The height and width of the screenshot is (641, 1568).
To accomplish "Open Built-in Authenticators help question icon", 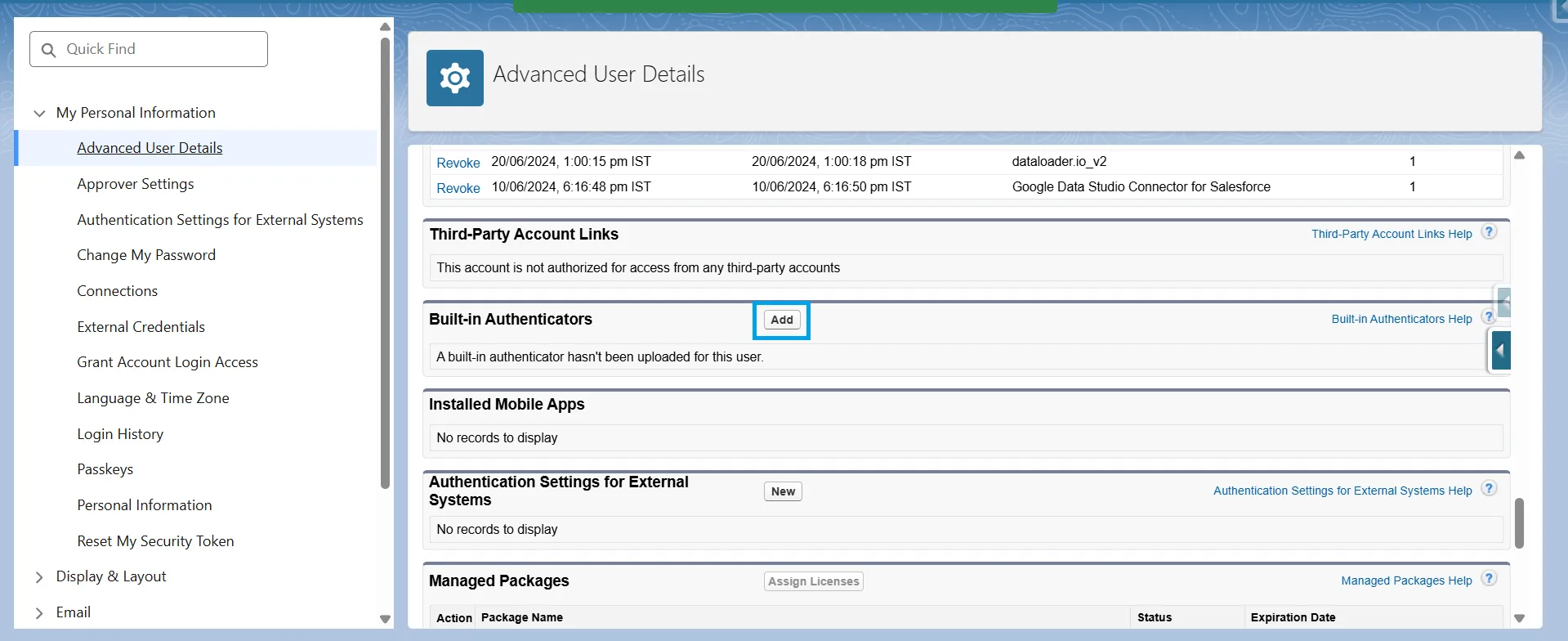I will (x=1488, y=317).
